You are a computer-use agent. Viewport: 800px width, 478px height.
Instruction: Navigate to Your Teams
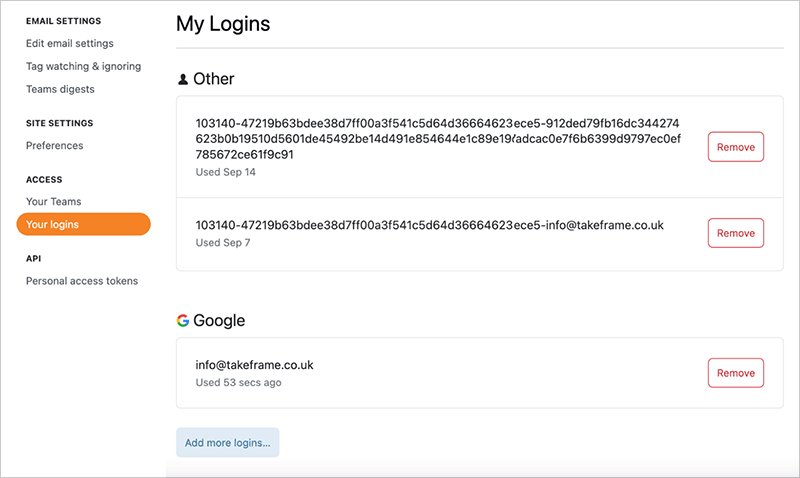point(54,202)
